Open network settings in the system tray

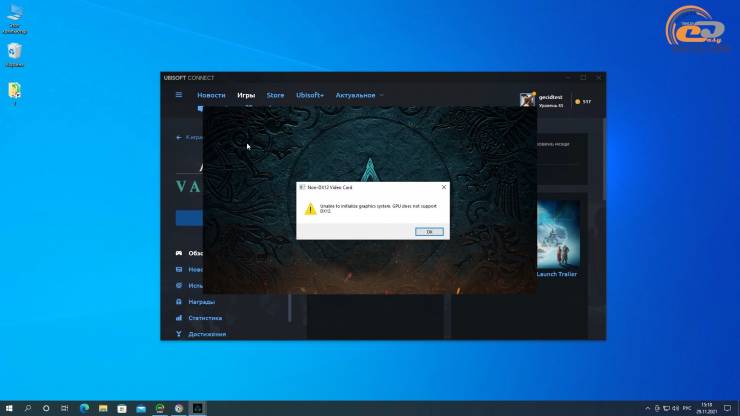click(666, 408)
